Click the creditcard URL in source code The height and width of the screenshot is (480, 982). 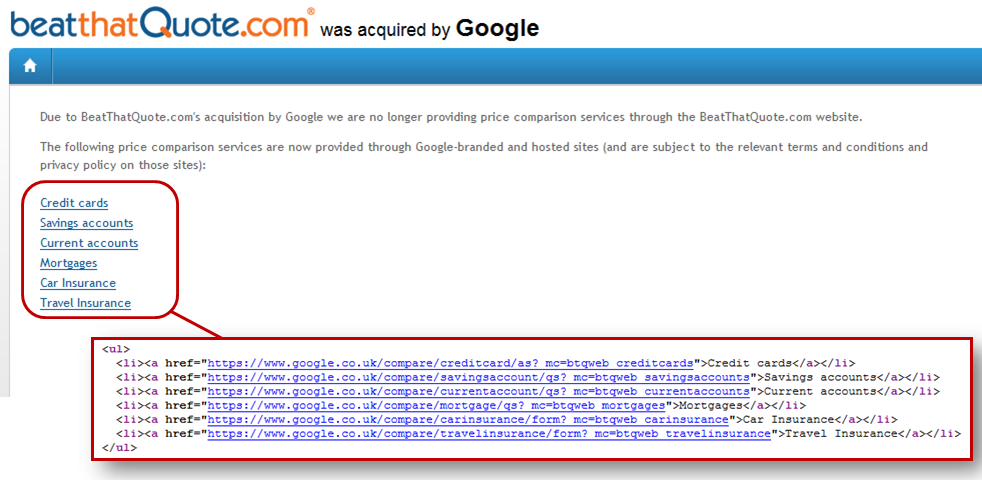pos(452,363)
